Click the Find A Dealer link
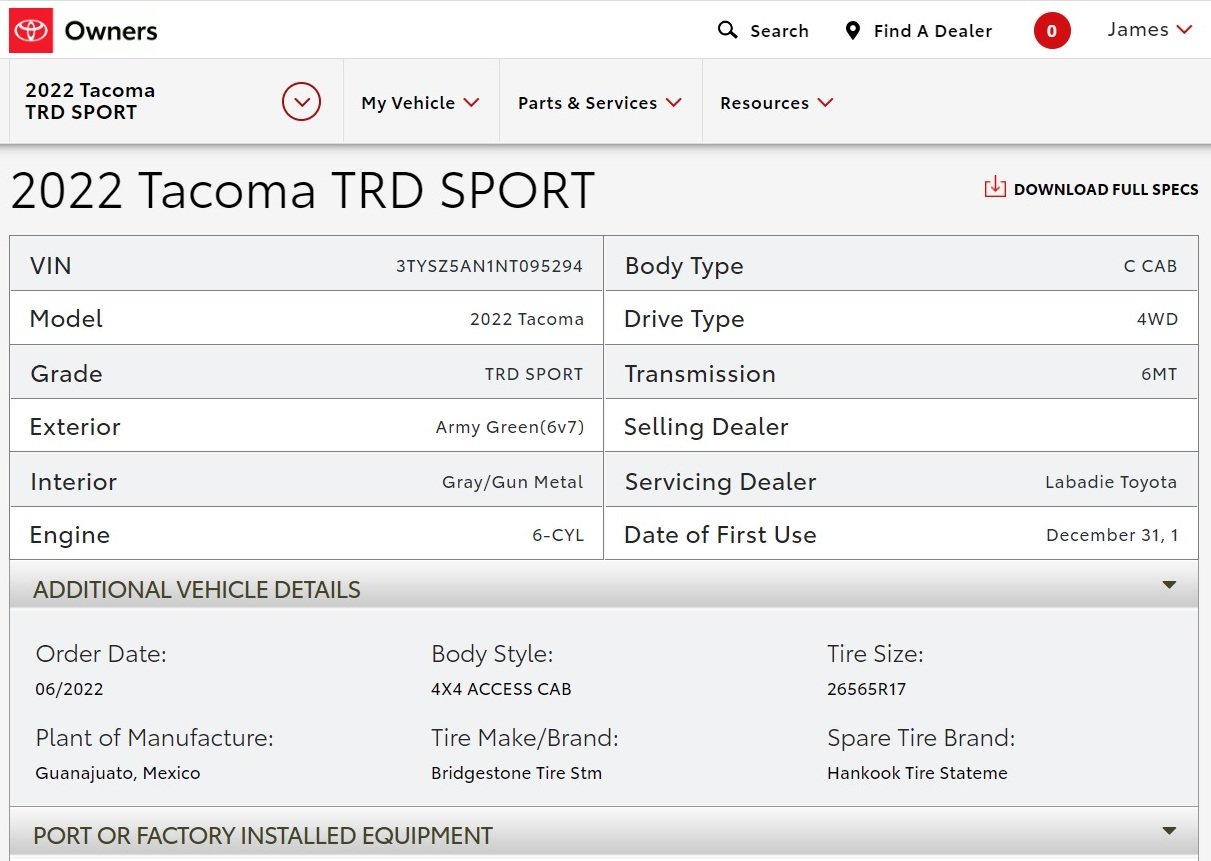This screenshot has width=1211, height=861. pyautogui.click(x=933, y=31)
